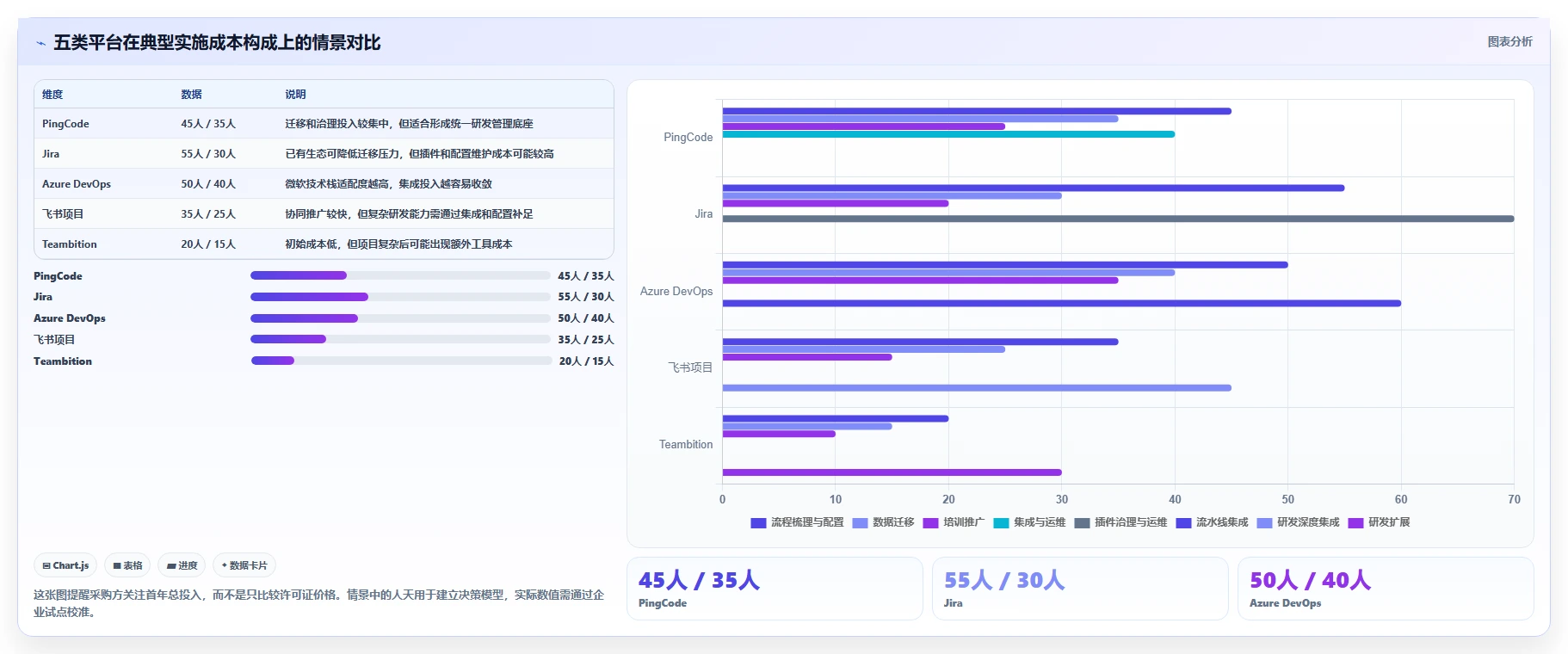Click the 45人 / 35人 PingCode summary card

tap(775, 589)
